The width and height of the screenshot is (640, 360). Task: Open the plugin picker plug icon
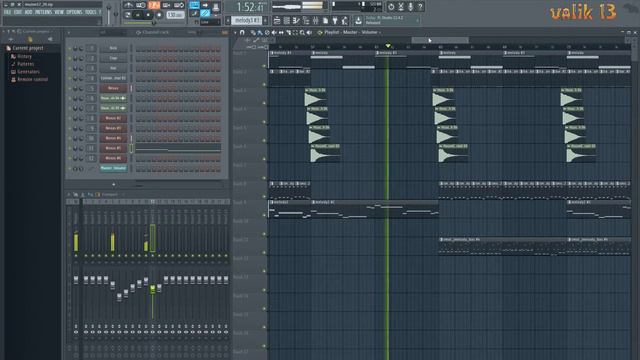coord(335,20)
